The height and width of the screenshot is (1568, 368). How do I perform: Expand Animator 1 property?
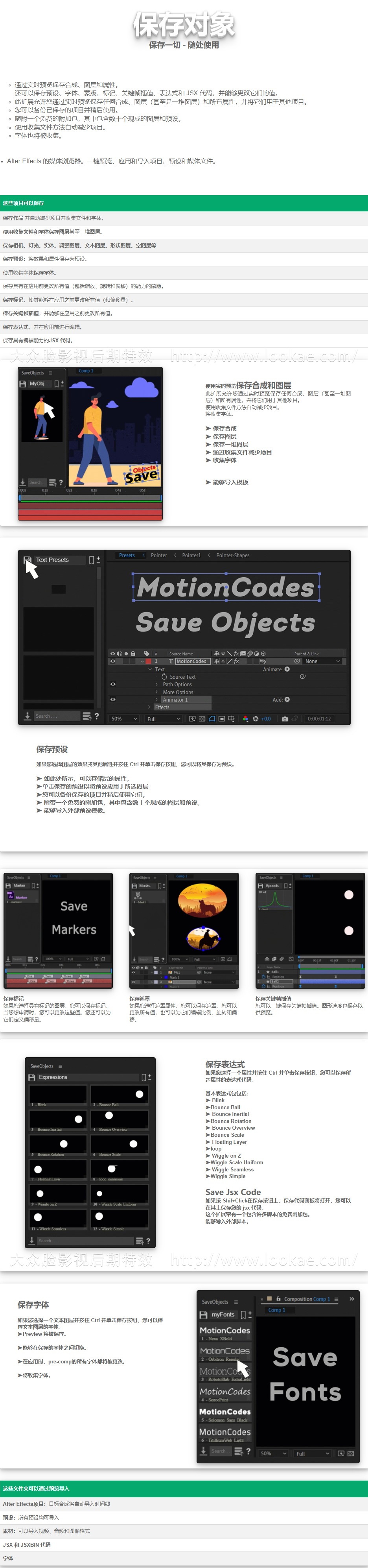coord(157,699)
